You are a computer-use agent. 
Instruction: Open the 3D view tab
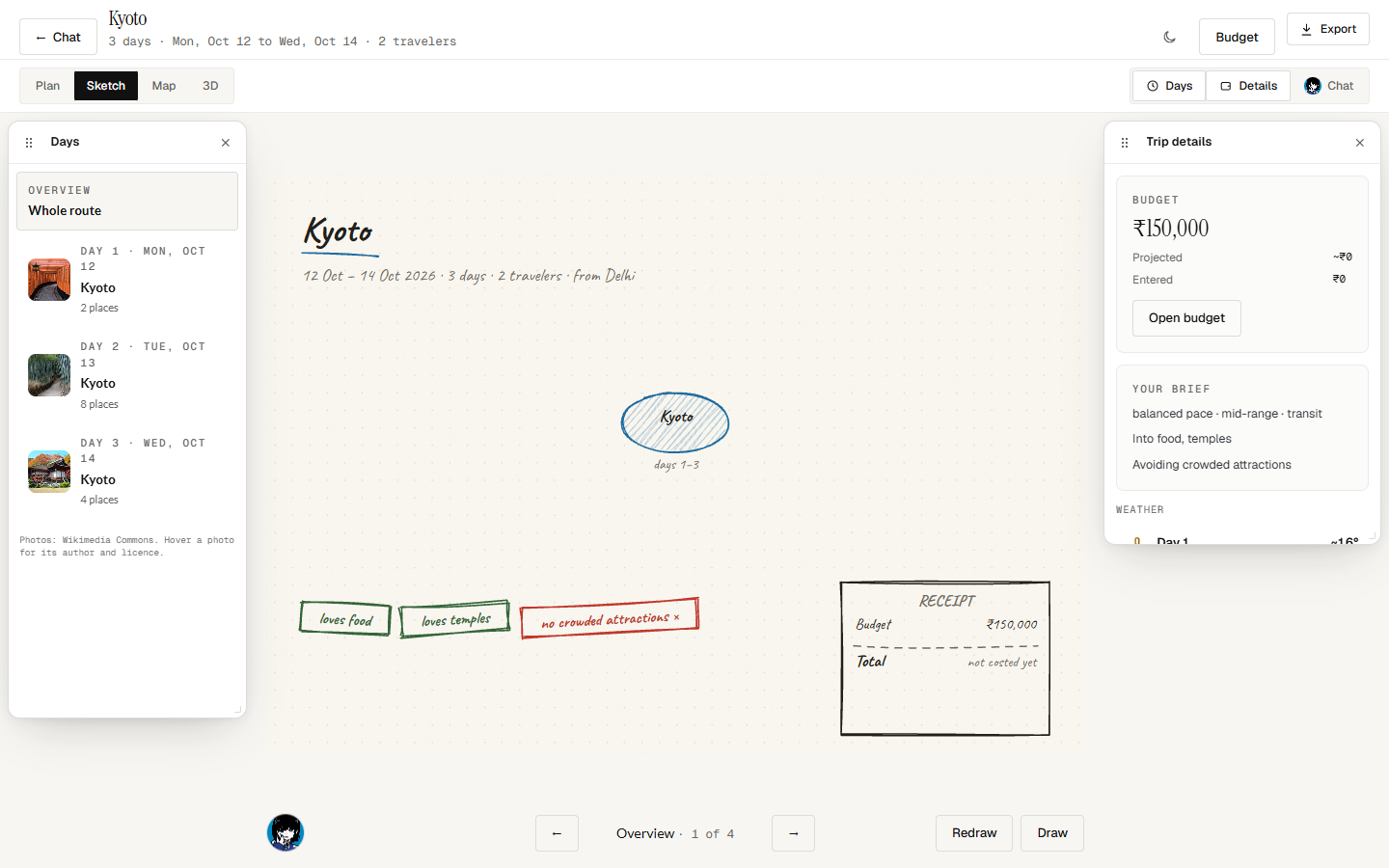pos(210,86)
